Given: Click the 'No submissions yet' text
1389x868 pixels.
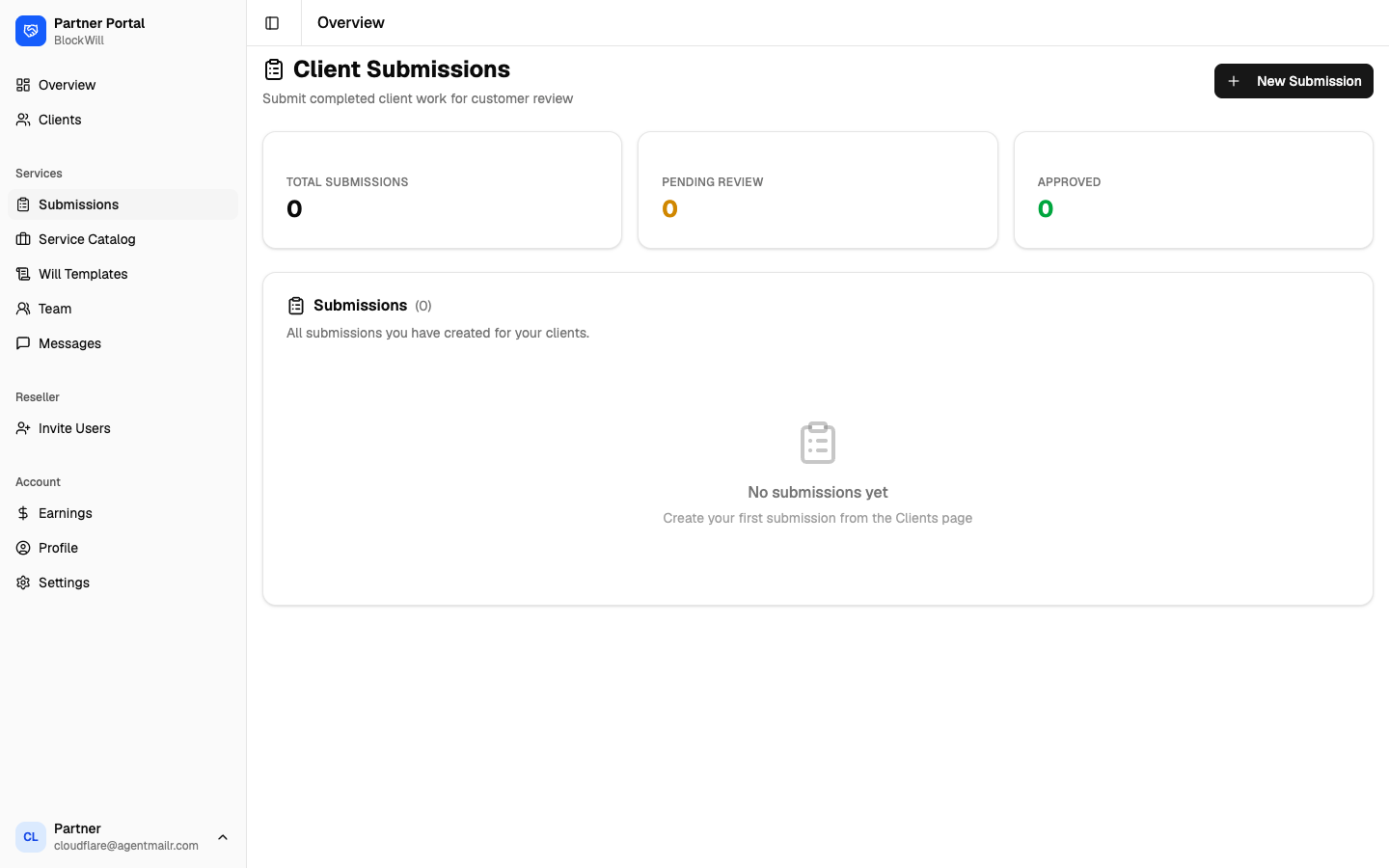Looking at the screenshot, I should (x=818, y=492).
